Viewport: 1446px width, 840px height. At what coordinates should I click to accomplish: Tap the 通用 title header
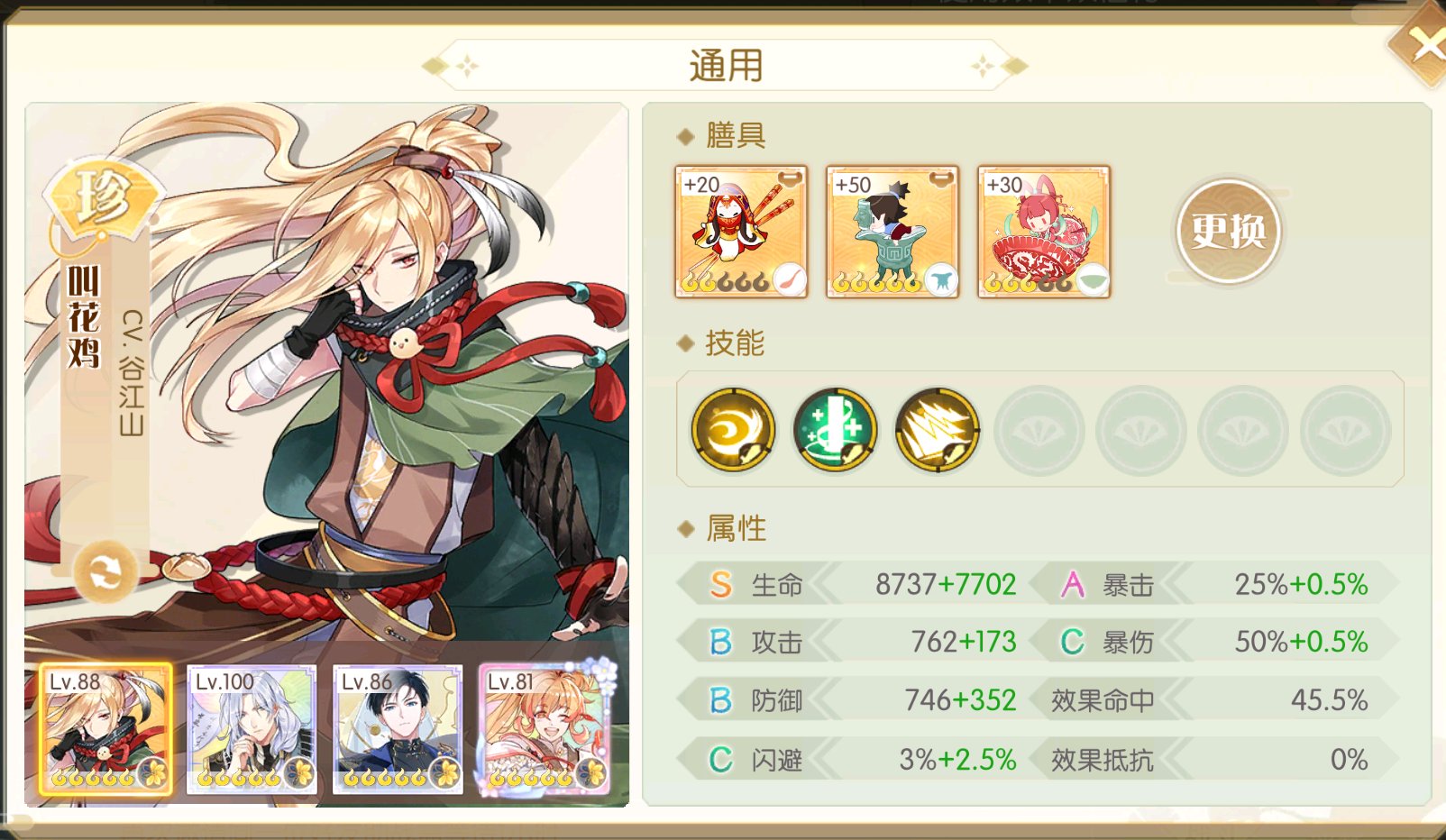726,66
